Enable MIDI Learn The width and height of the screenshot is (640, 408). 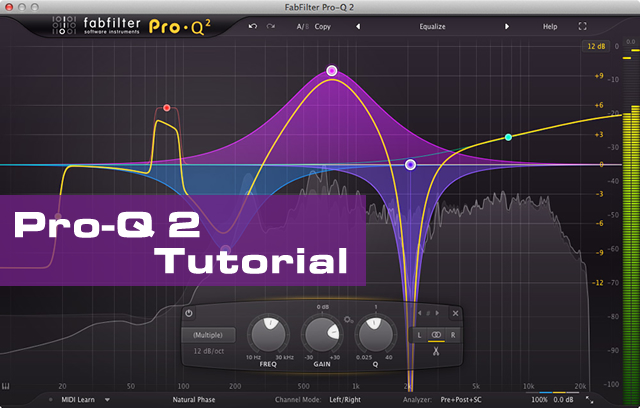tap(78, 399)
